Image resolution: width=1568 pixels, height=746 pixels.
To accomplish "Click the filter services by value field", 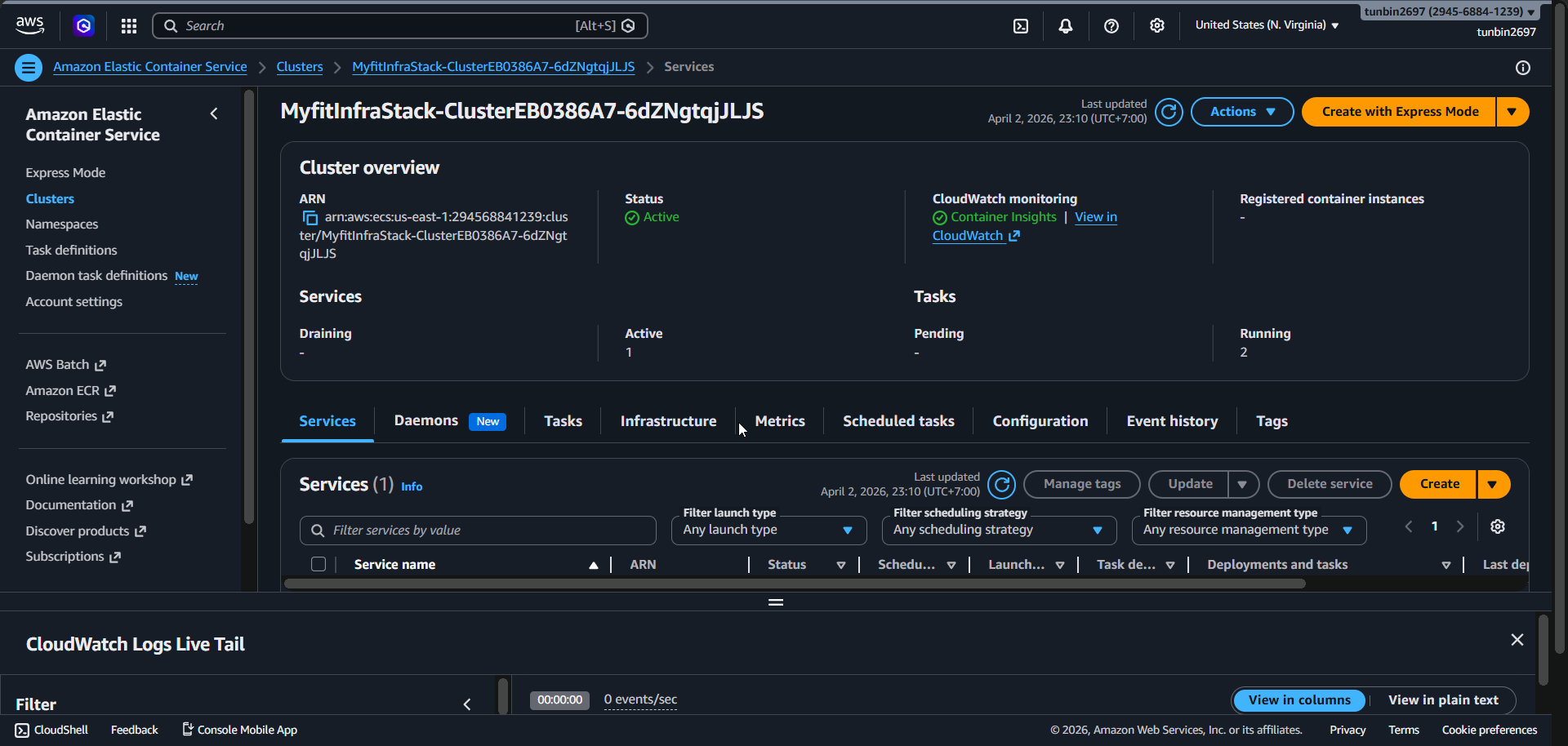I will point(478,530).
